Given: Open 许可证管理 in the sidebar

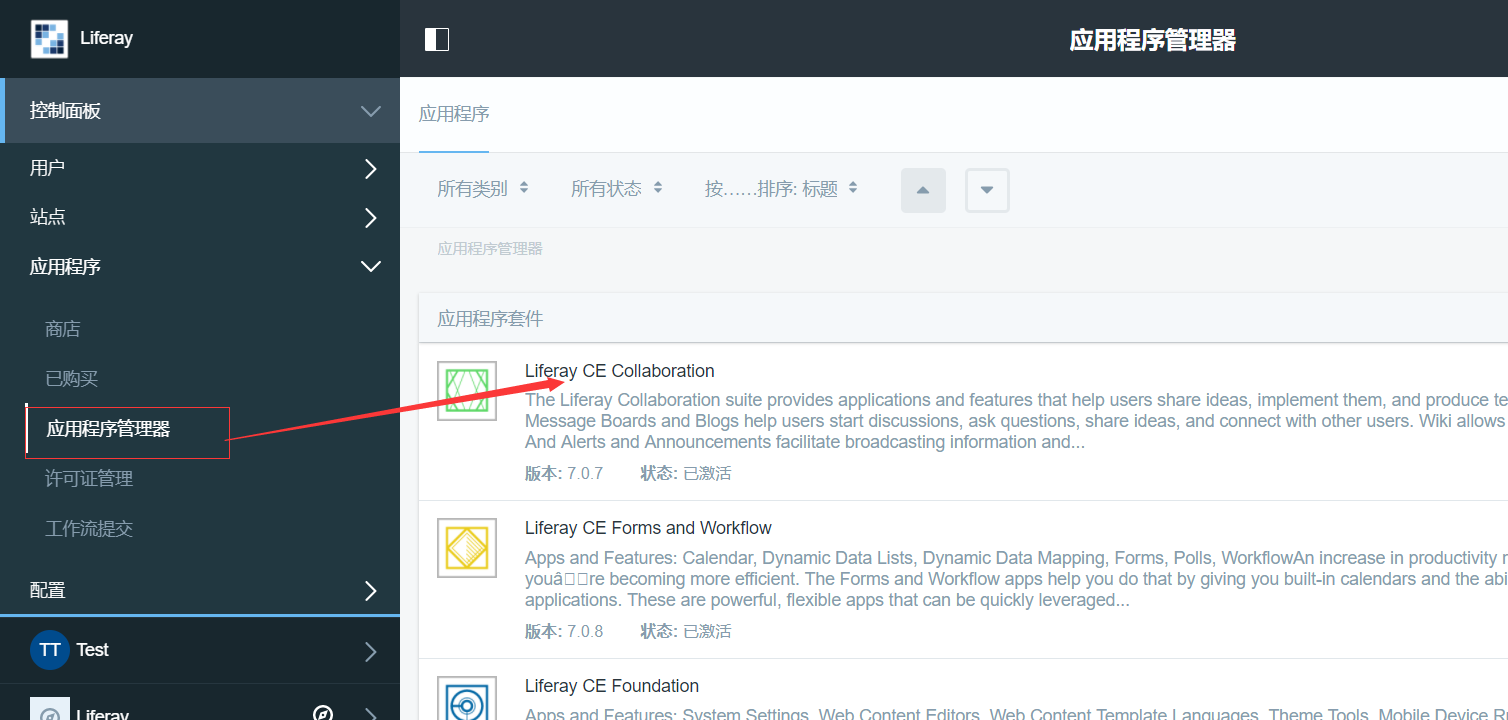Looking at the screenshot, I should (89, 479).
